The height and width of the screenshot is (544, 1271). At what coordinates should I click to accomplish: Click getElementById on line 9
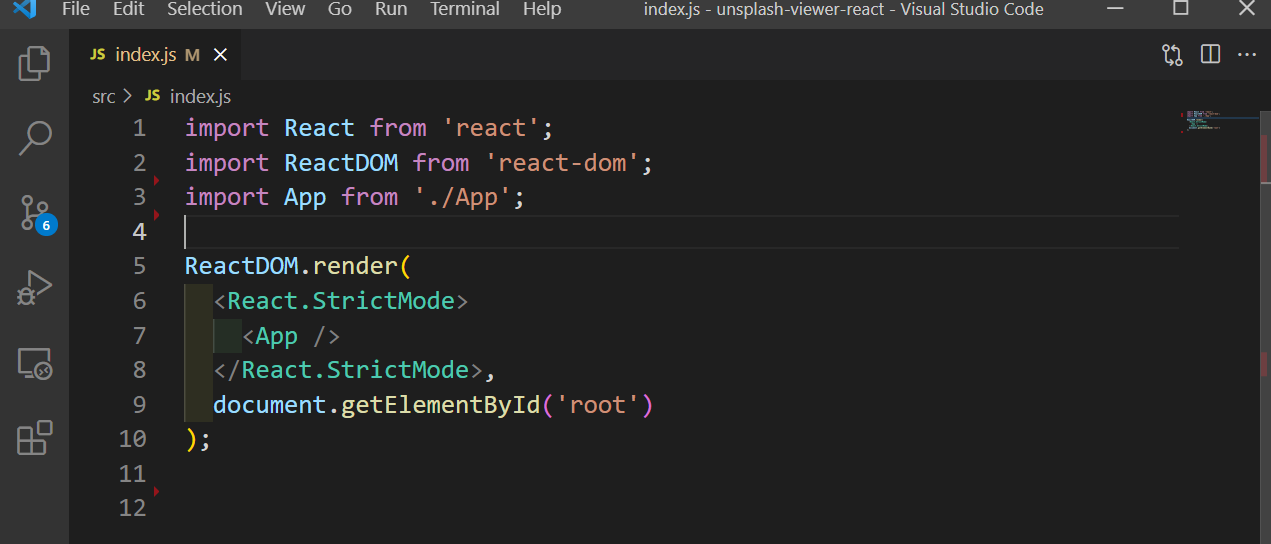440,404
